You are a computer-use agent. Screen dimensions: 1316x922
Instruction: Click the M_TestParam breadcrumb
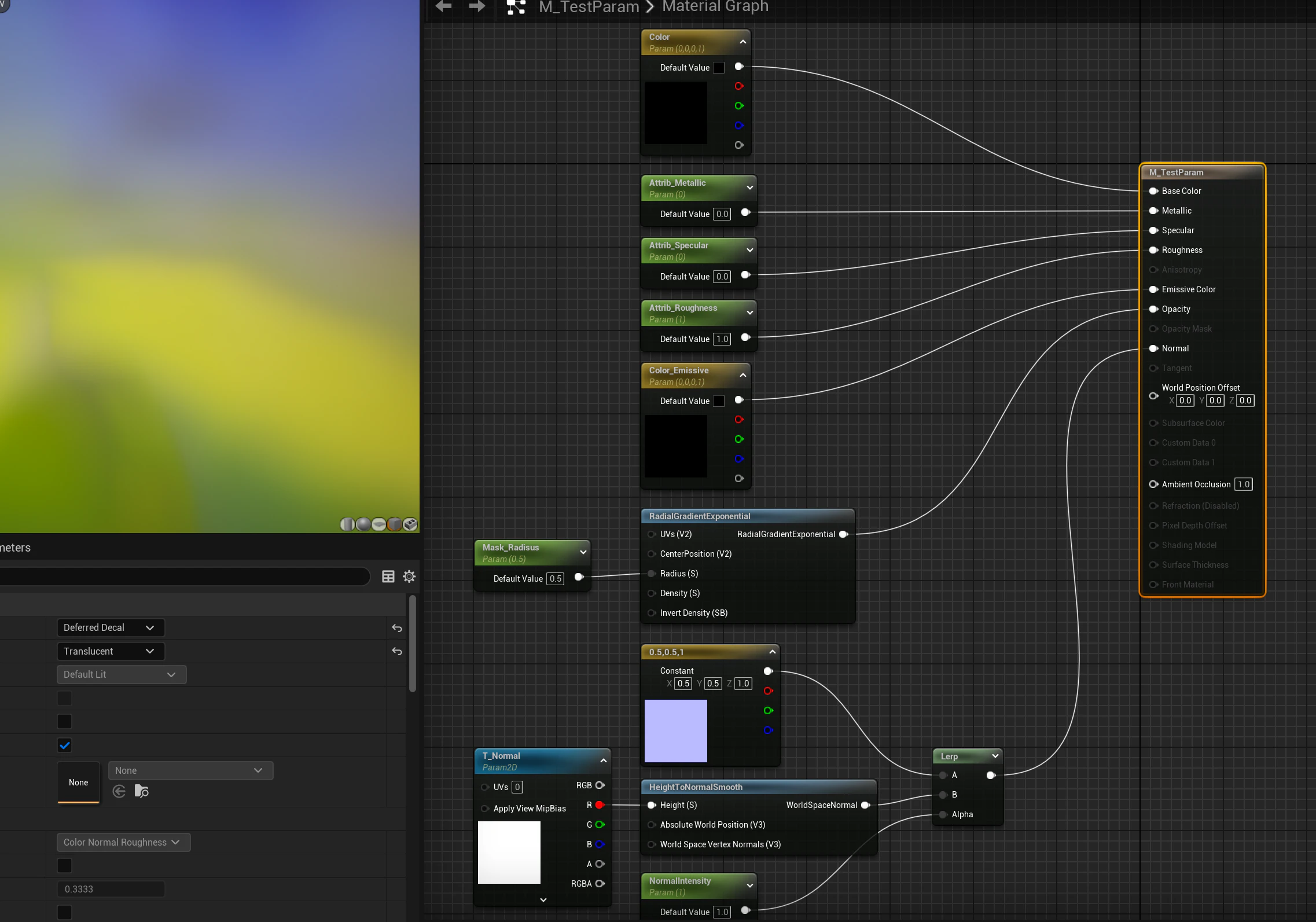tap(589, 7)
